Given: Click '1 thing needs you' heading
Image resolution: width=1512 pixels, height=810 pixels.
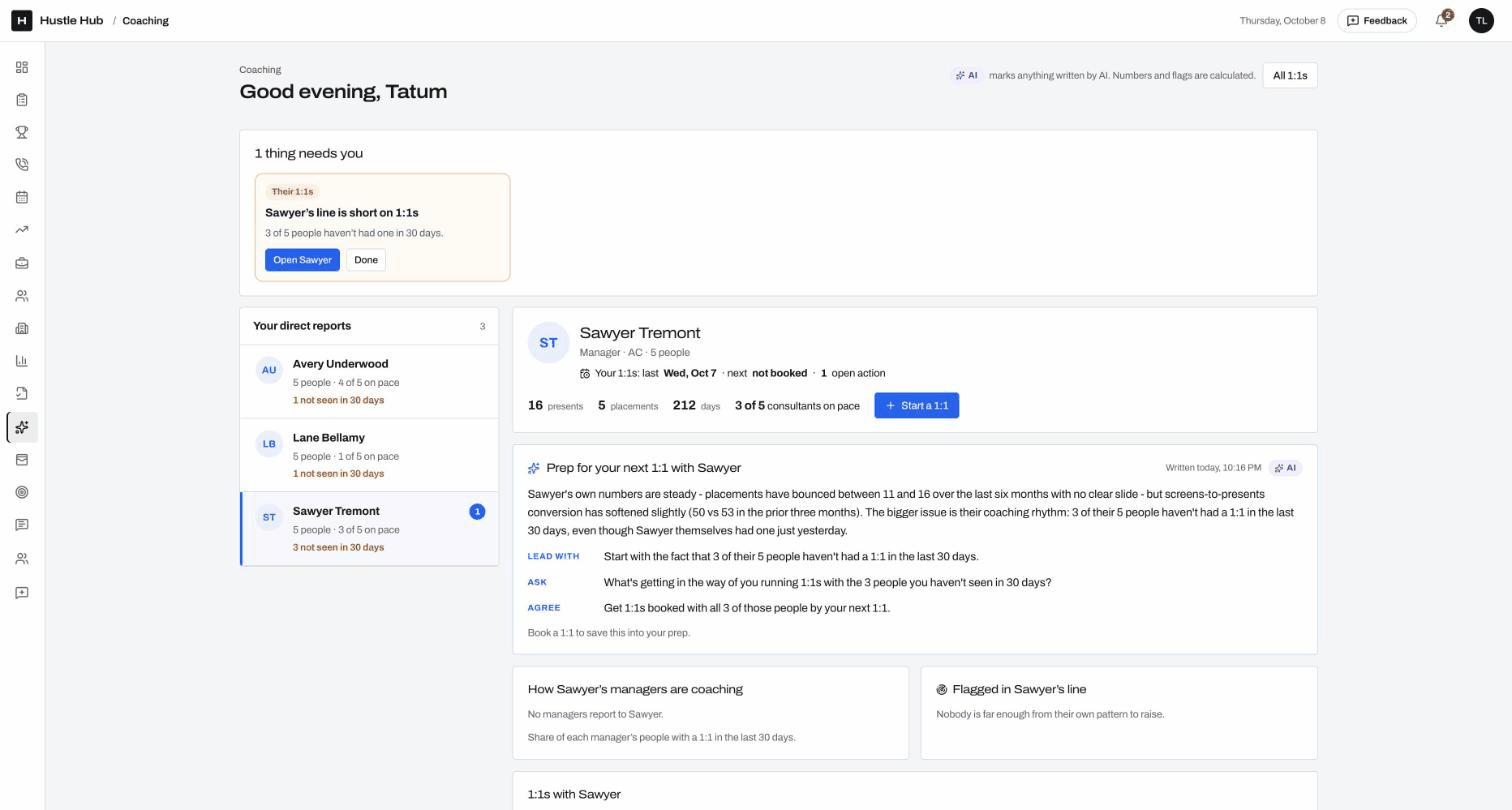Looking at the screenshot, I should pos(308,154).
